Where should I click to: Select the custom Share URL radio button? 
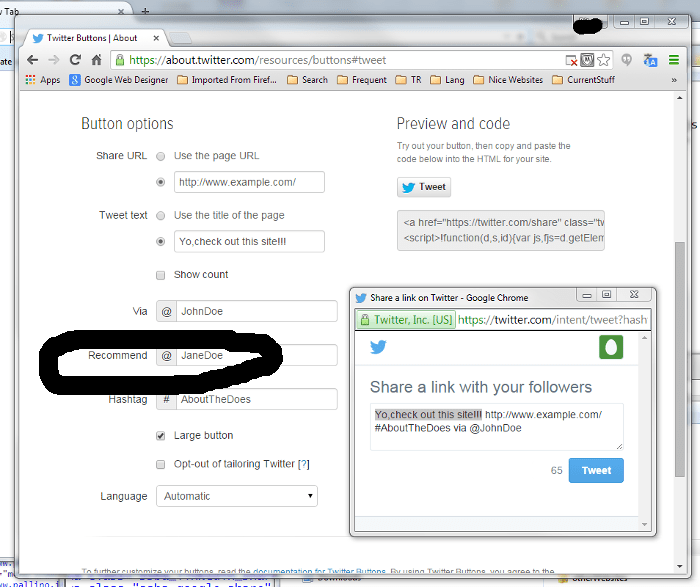coord(161,182)
